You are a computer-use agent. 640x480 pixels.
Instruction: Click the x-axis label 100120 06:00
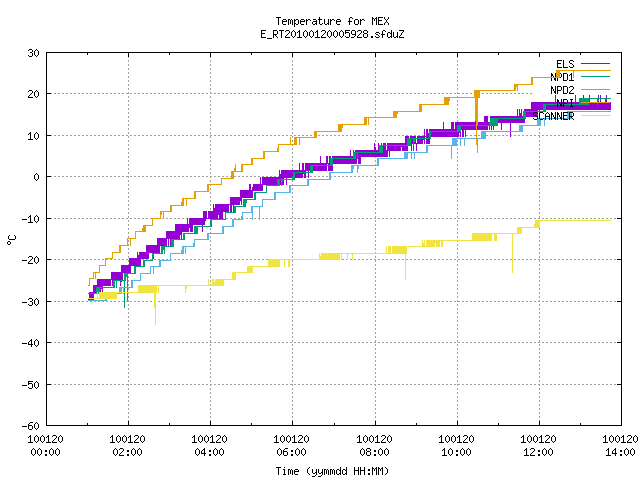pyautogui.click(x=291, y=446)
